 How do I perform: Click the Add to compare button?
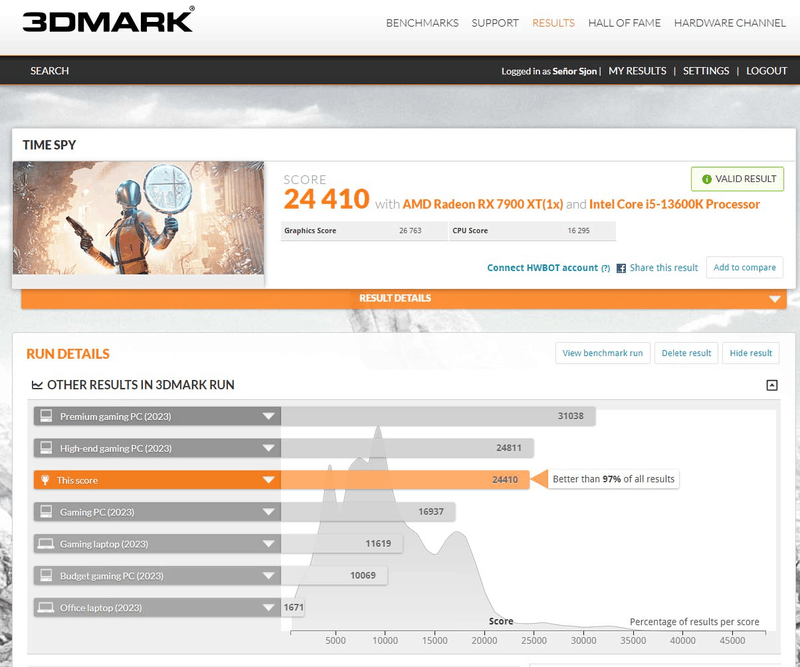click(744, 267)
